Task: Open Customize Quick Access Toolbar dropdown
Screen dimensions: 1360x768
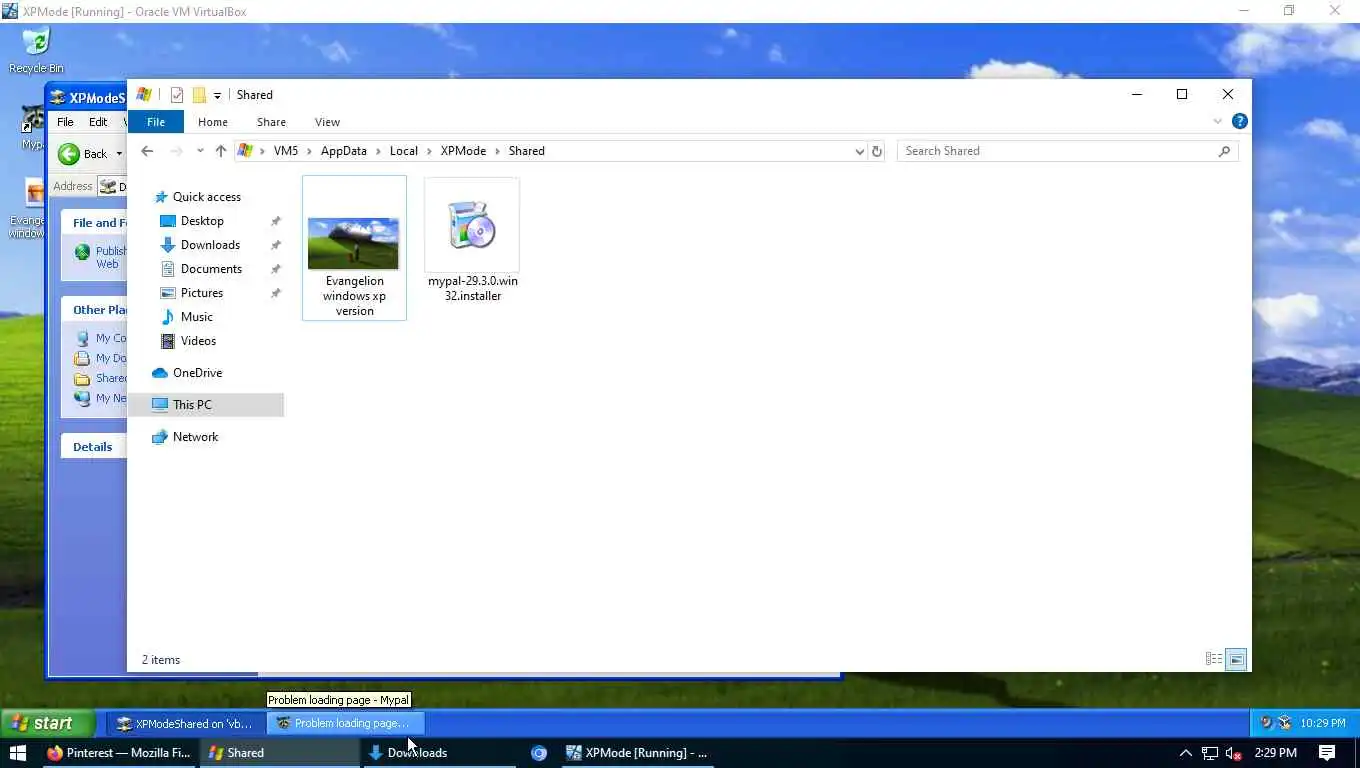Action: (217, 95)
